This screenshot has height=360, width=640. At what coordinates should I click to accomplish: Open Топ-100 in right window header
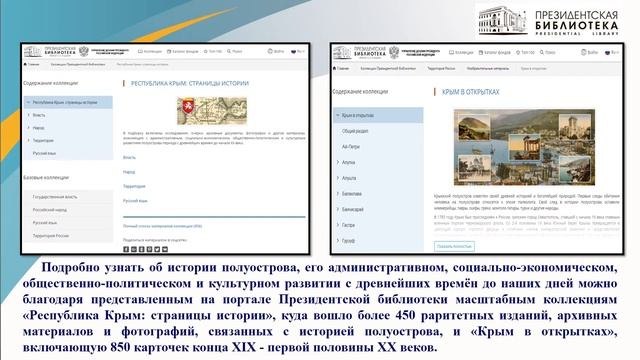click(525, 52)
